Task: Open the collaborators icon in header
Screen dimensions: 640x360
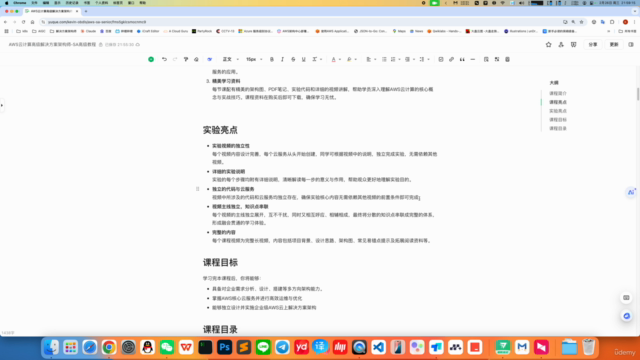Action: (x=561, y=44)
